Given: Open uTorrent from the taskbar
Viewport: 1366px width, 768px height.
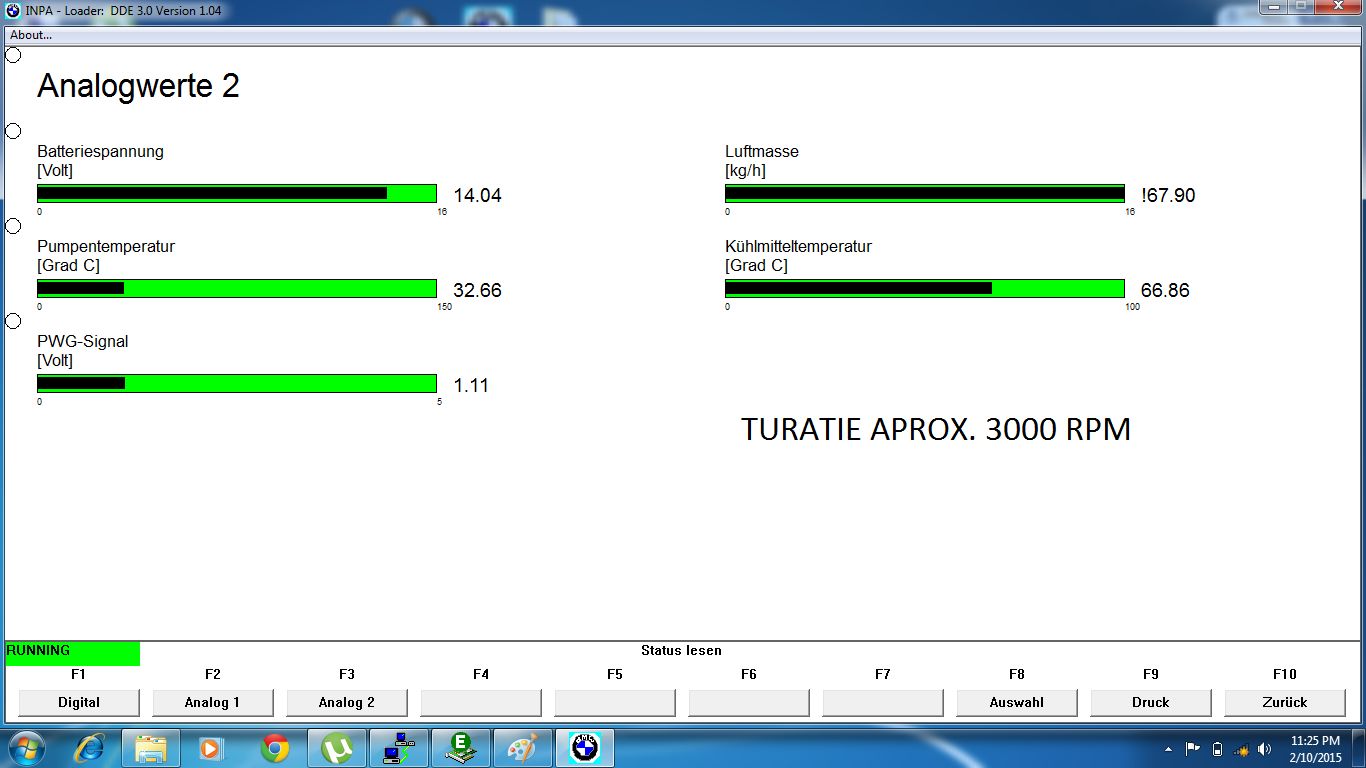Looking at the screenshot, I should tap(337, 748).
